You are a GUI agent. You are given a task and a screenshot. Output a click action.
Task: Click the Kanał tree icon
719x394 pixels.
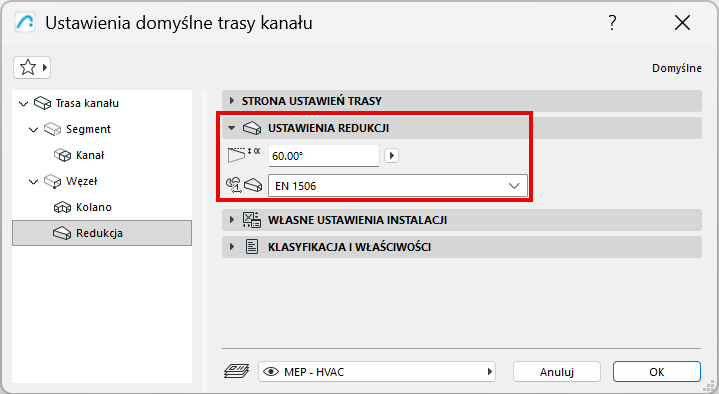coord(62,155)
